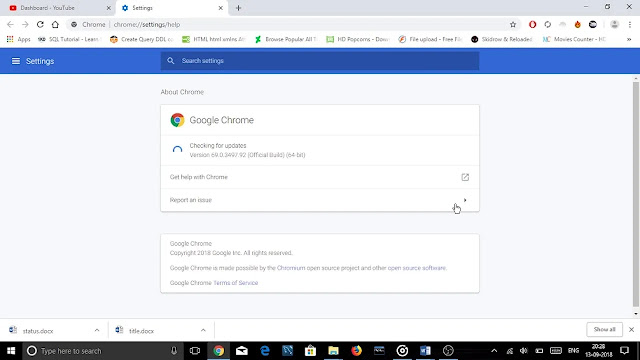This screenshot has width=640, height=360.
Task: Click the taskbar clock date
Action: [x=598, y=351]
